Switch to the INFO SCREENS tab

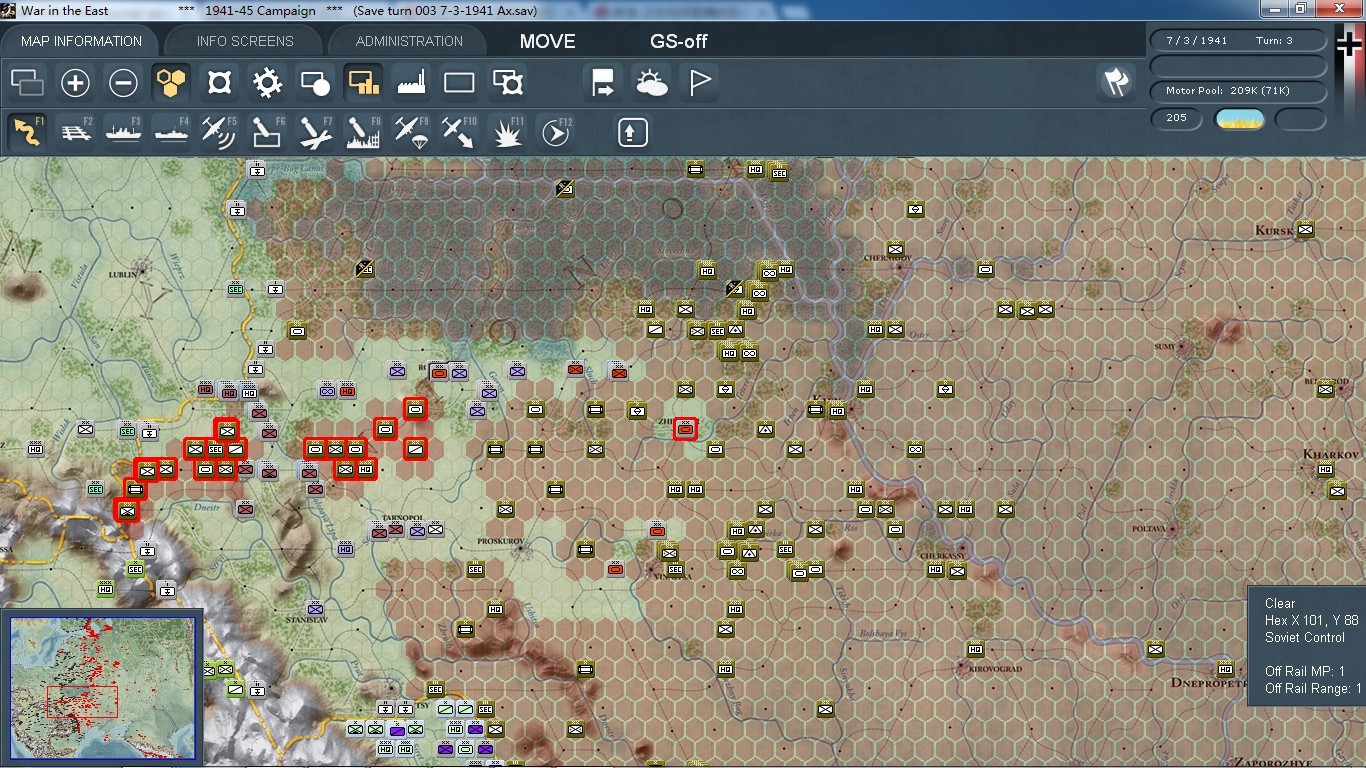pyautogui.click(x=245, y=41)
